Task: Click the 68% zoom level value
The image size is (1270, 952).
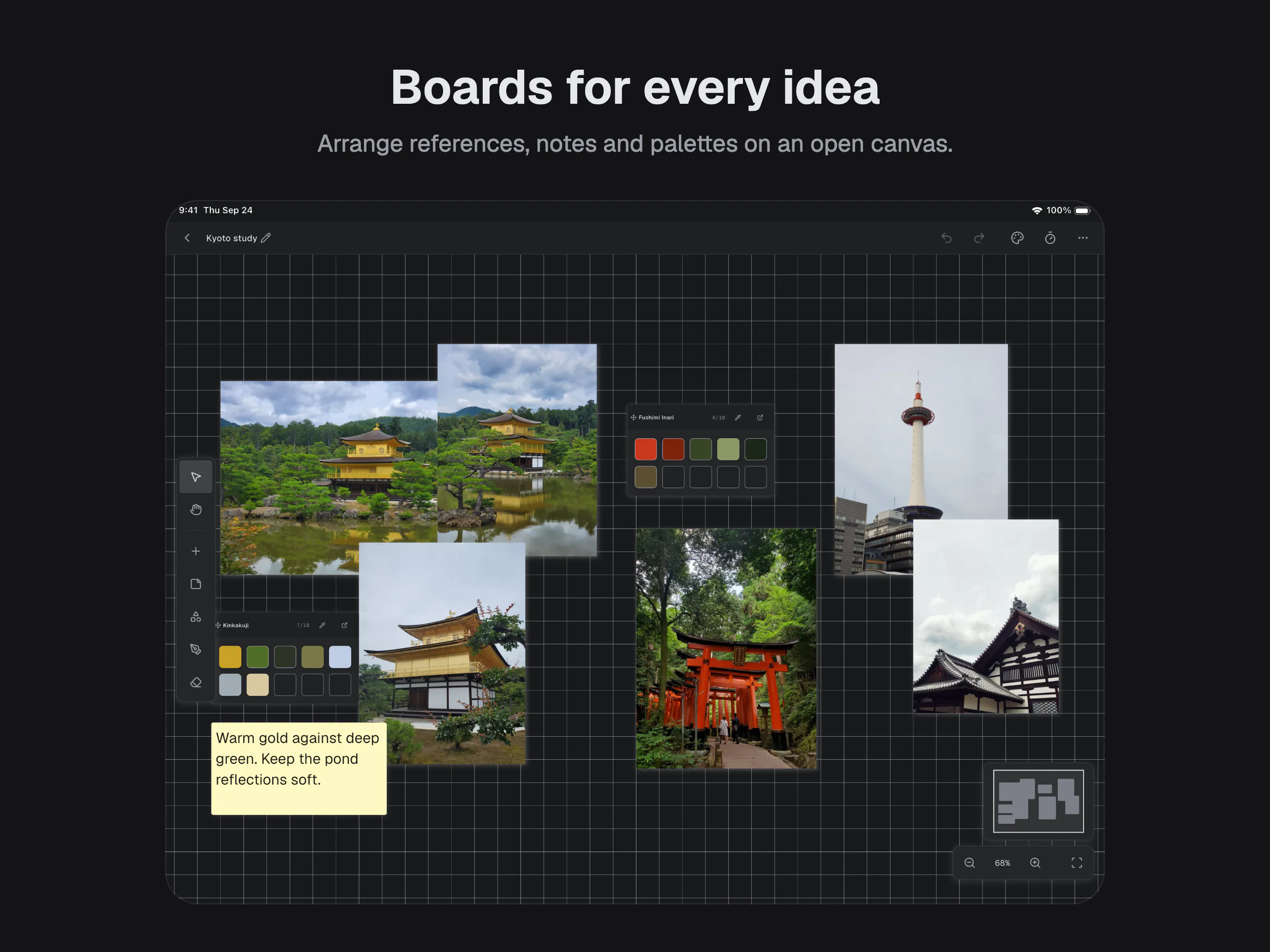Action: tap(1002, 863)
